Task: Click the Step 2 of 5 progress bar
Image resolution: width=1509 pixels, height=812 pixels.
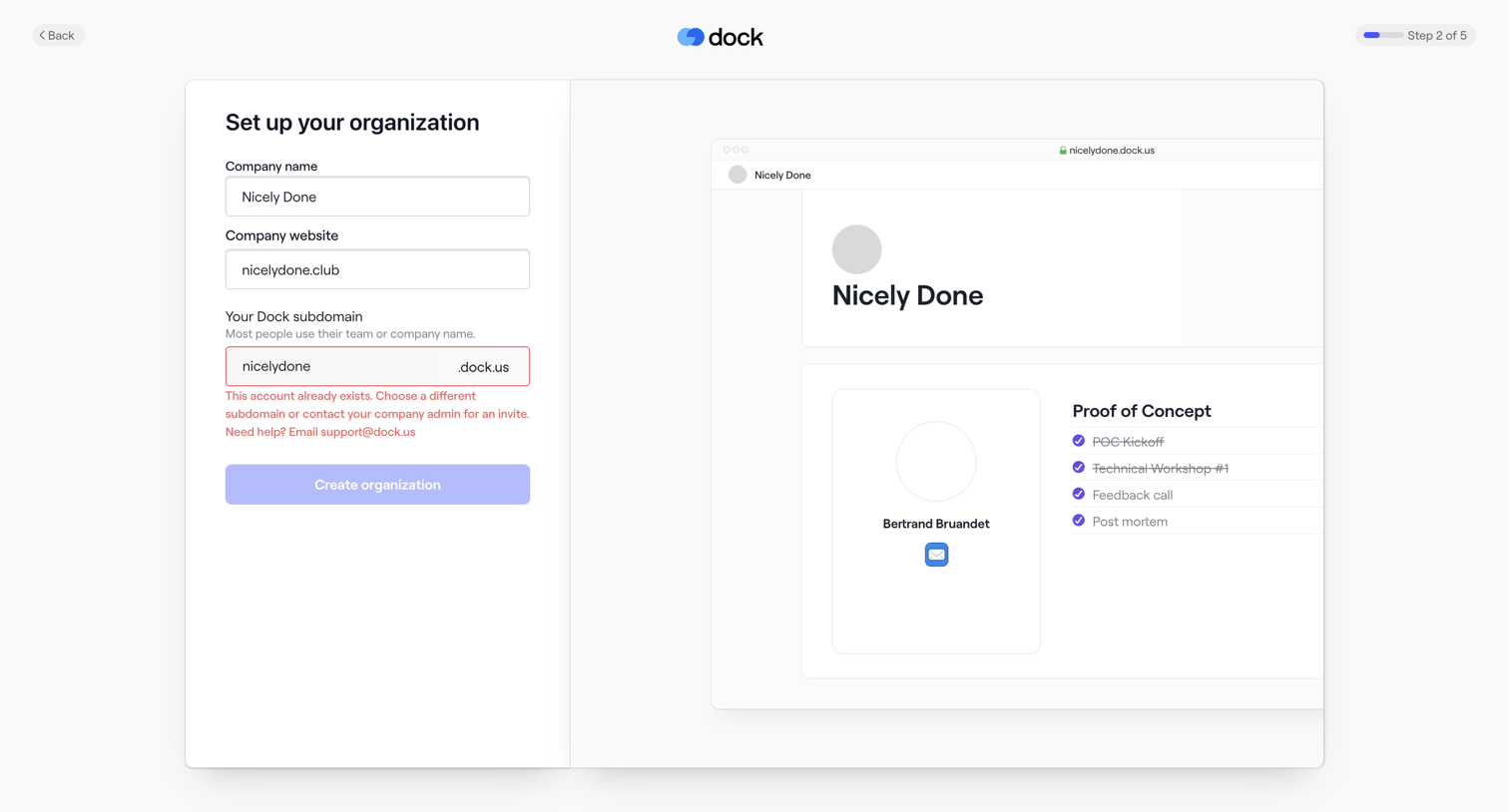Action: [x=1382, y=35]
